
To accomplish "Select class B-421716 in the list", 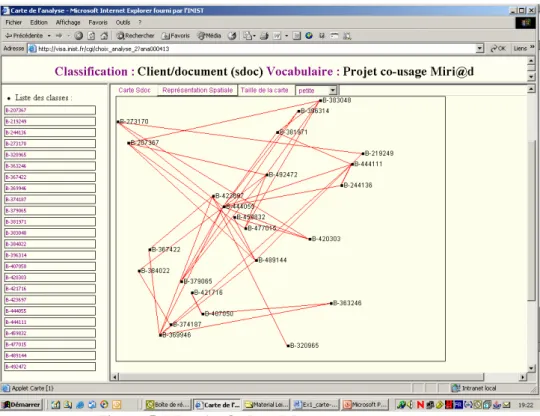I will tap(50, 289).
